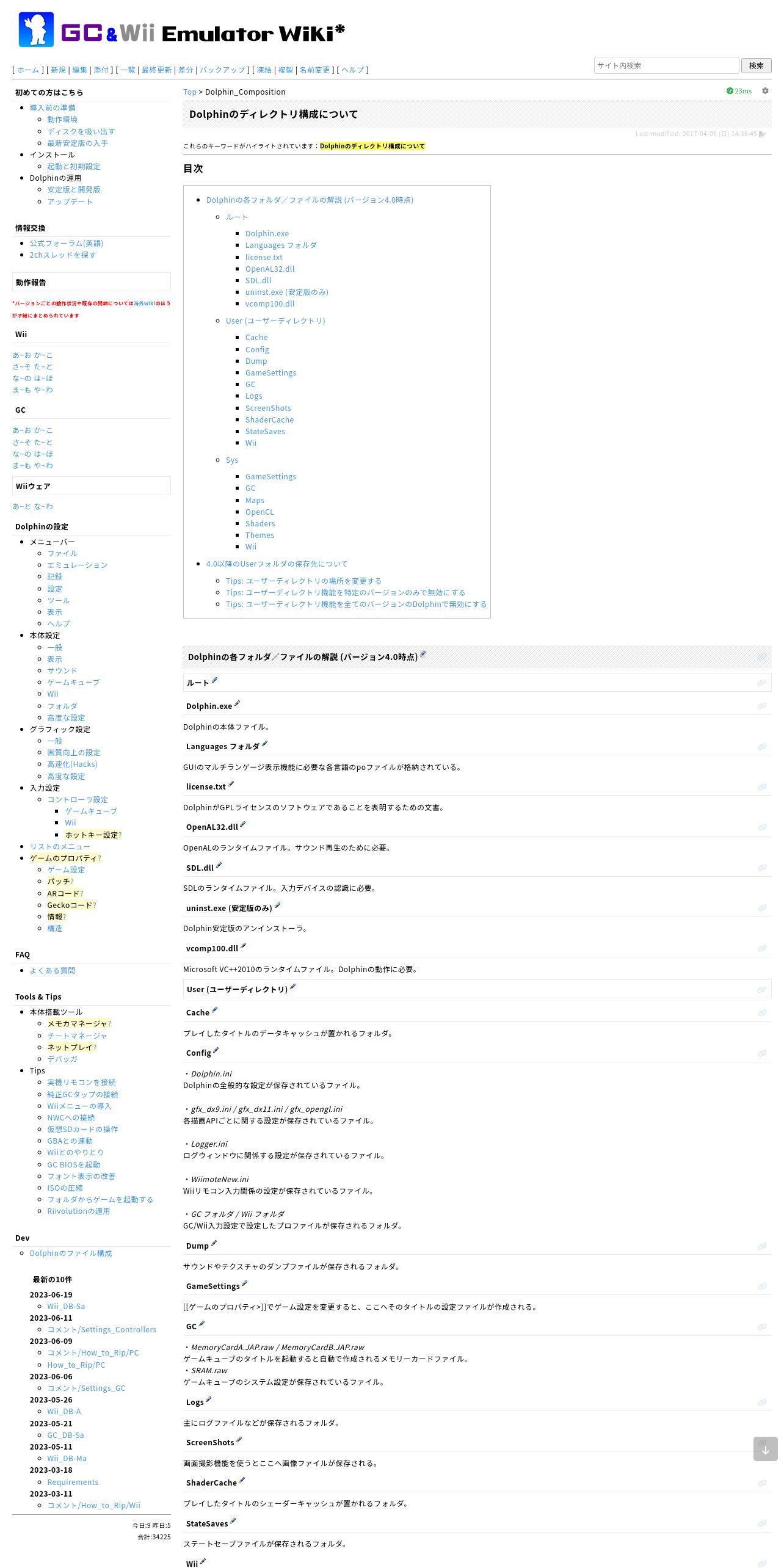Open the settings gear icon near 23ms
This screenshot has width=784, height=1568.
(765, 91)
